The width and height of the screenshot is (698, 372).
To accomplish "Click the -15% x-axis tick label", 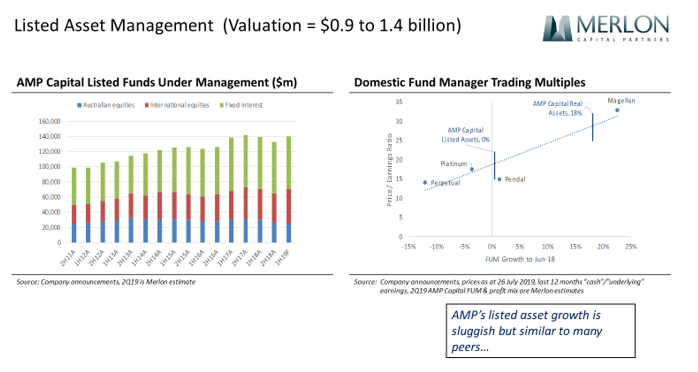I will (x=409, y=247).
